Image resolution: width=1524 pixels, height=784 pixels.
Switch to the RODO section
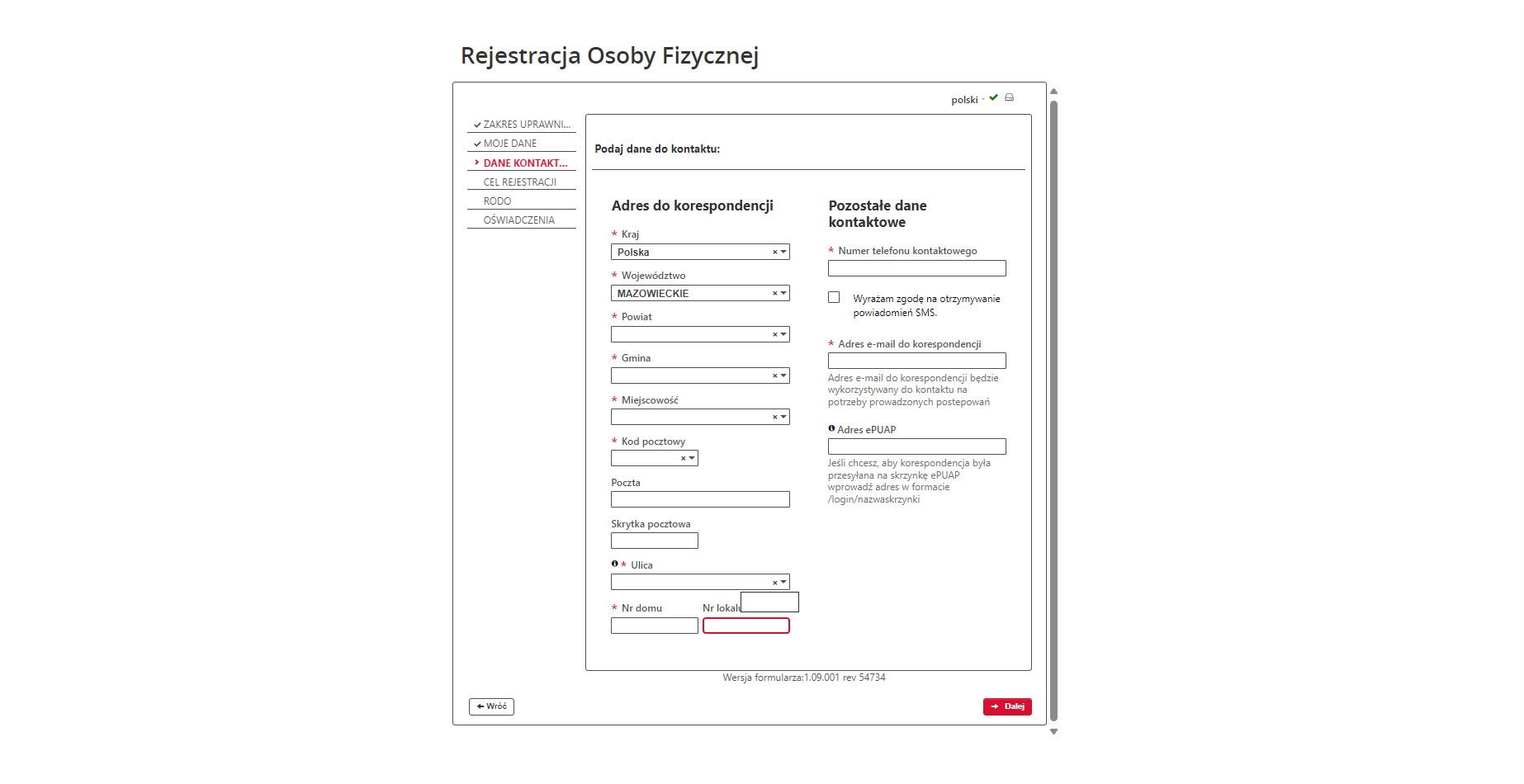point(497,201)
